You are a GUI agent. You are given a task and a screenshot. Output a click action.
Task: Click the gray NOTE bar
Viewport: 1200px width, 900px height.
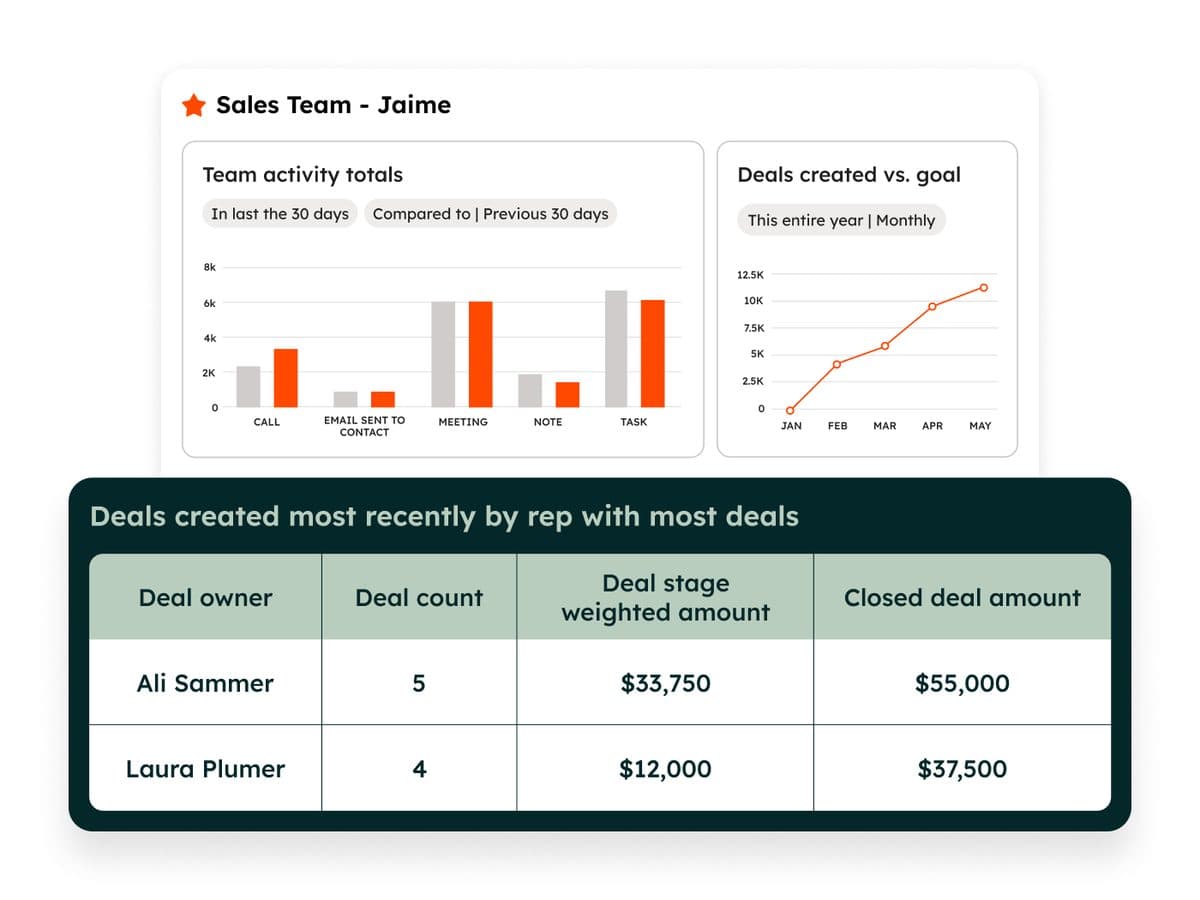[530, 391]
